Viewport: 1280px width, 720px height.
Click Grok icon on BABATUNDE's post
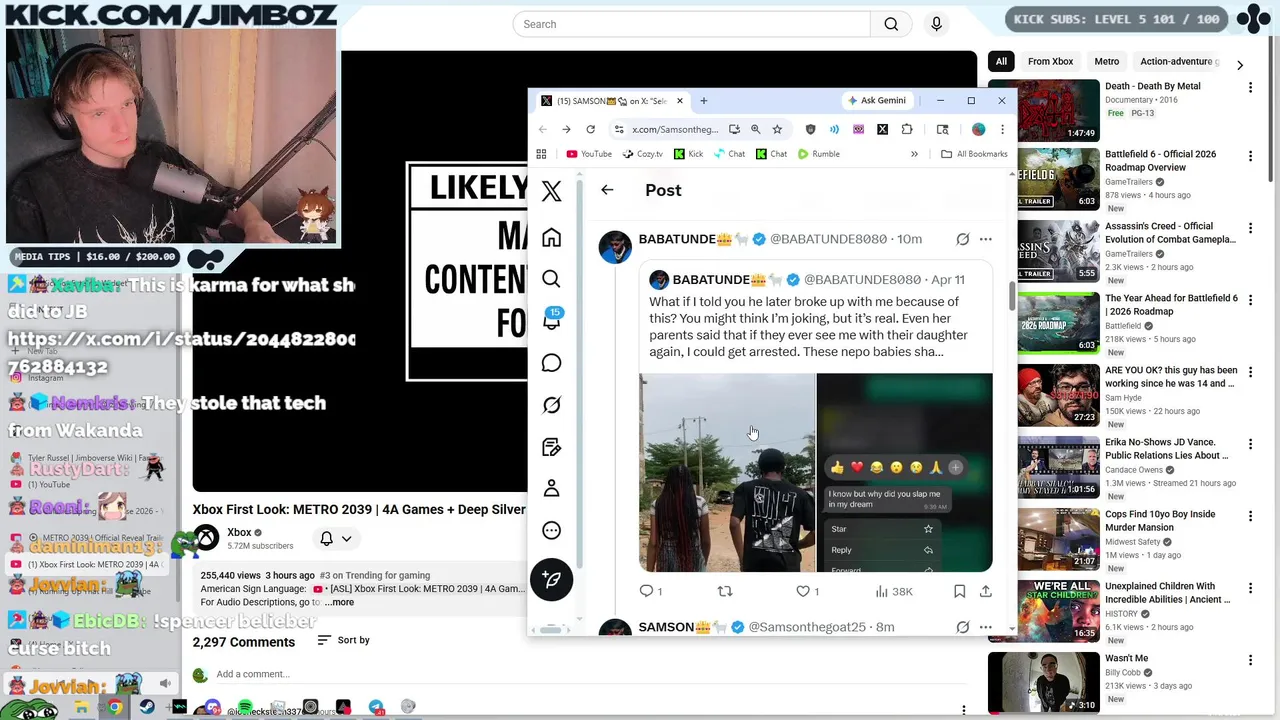point(962,239)
